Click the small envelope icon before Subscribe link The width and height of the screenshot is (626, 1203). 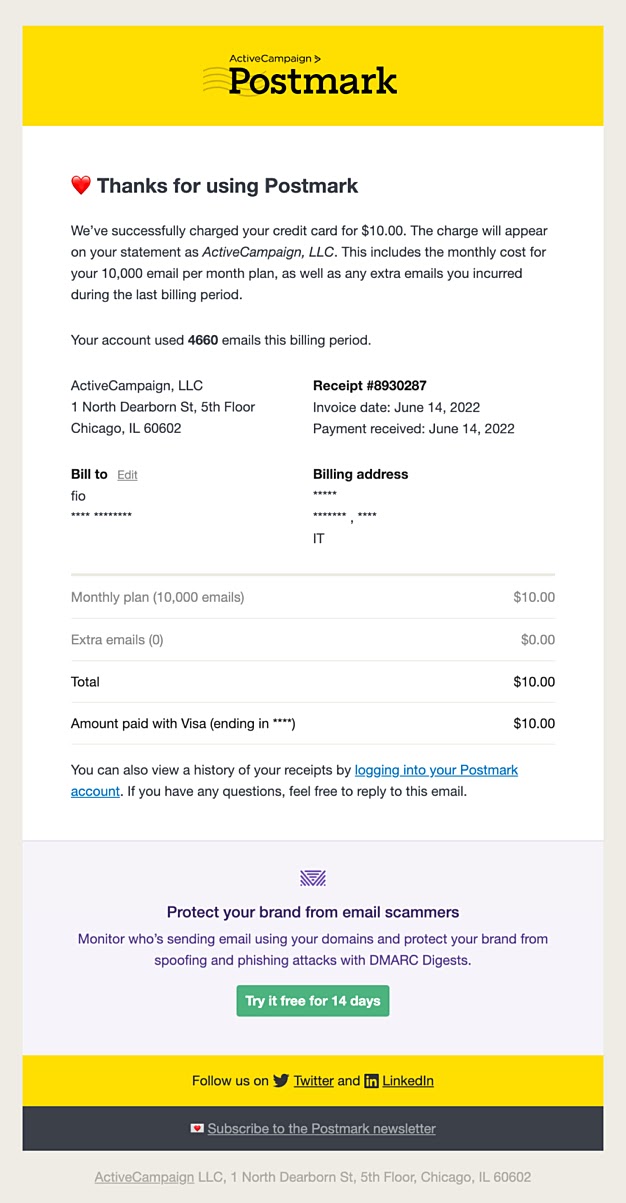[x=196, y=1129]
